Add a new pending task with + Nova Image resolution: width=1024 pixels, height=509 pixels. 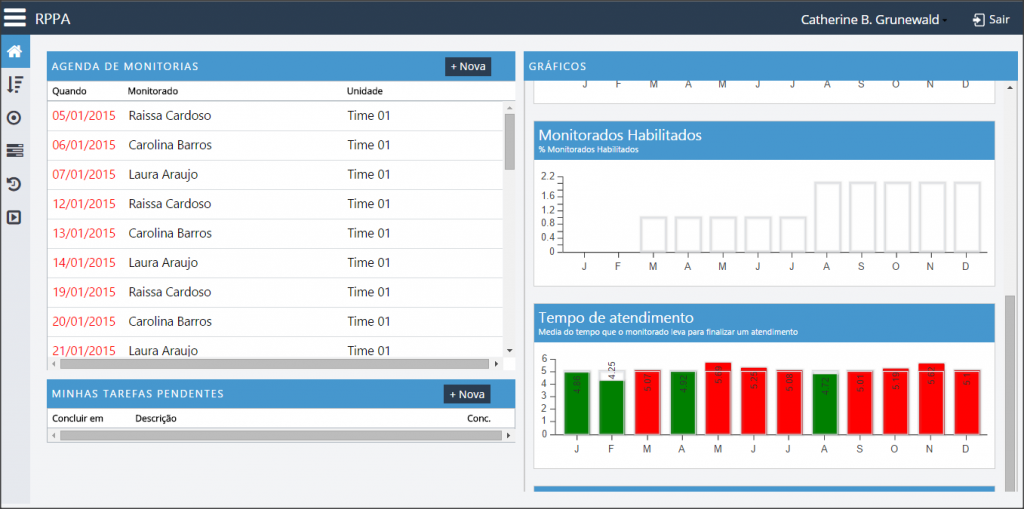coord(467,394)
